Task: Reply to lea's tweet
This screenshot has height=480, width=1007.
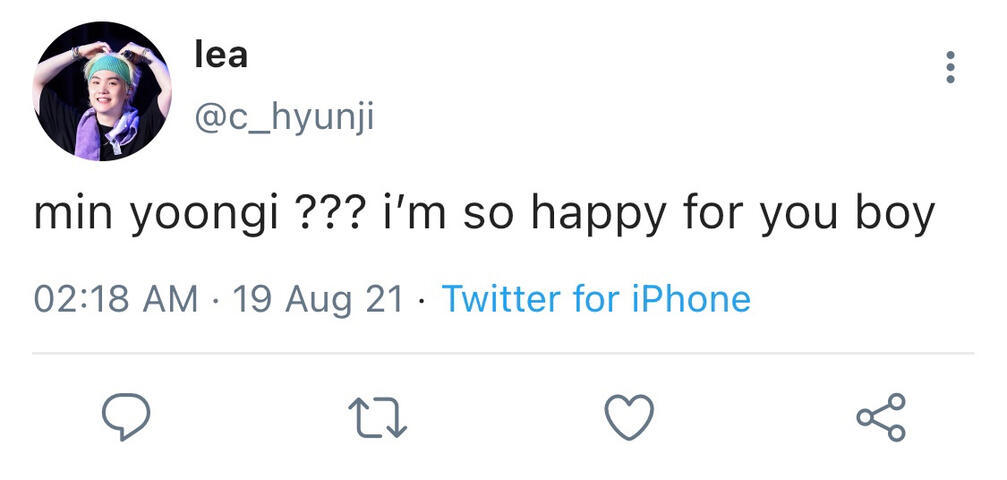Action: tap(127, 417)
